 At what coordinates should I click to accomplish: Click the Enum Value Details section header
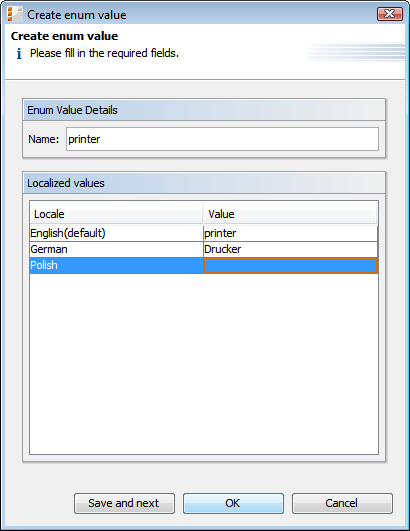pyautogui.click(x=204, y=110)
